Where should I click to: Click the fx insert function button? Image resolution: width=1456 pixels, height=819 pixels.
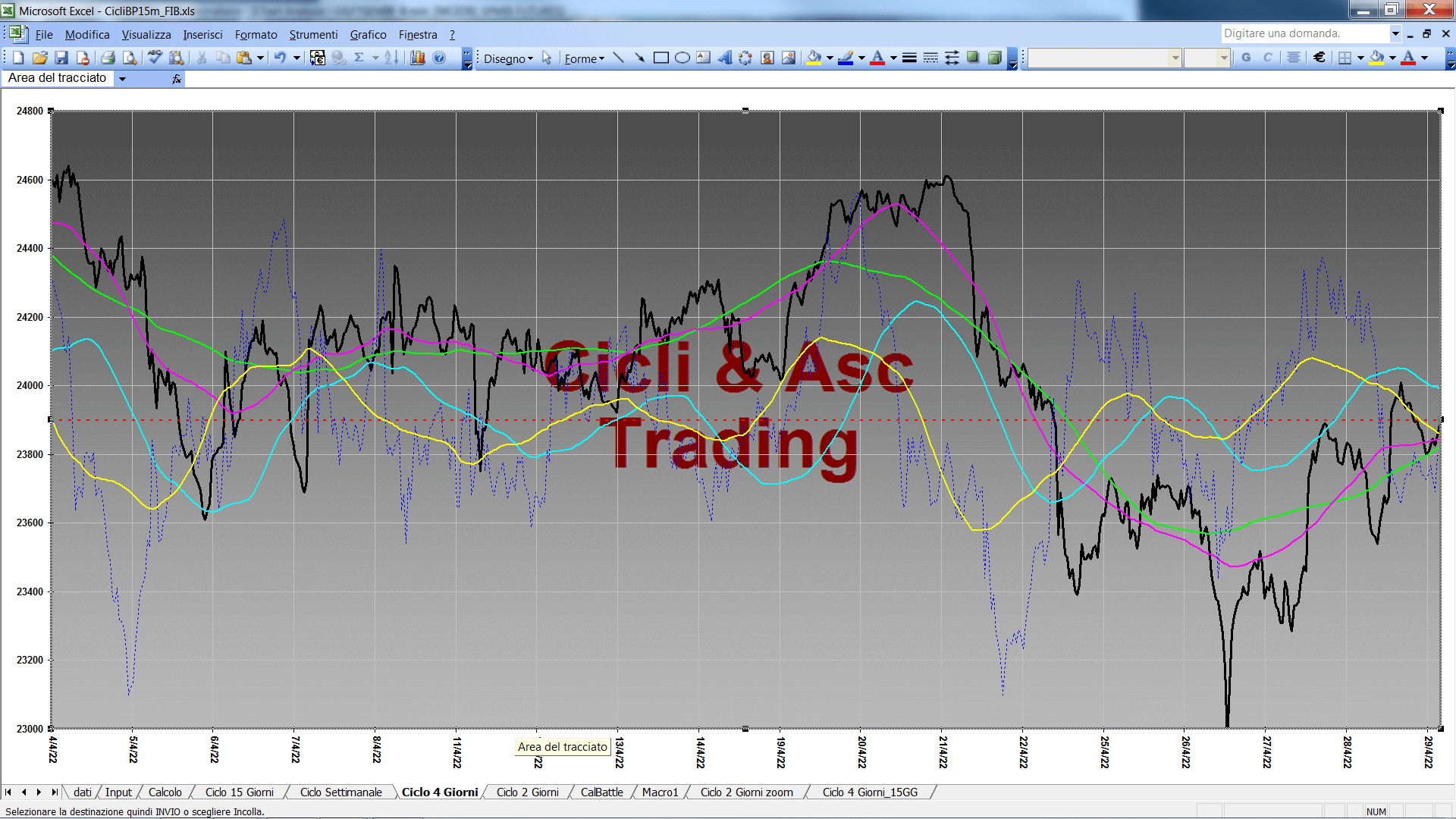point(177,79)
